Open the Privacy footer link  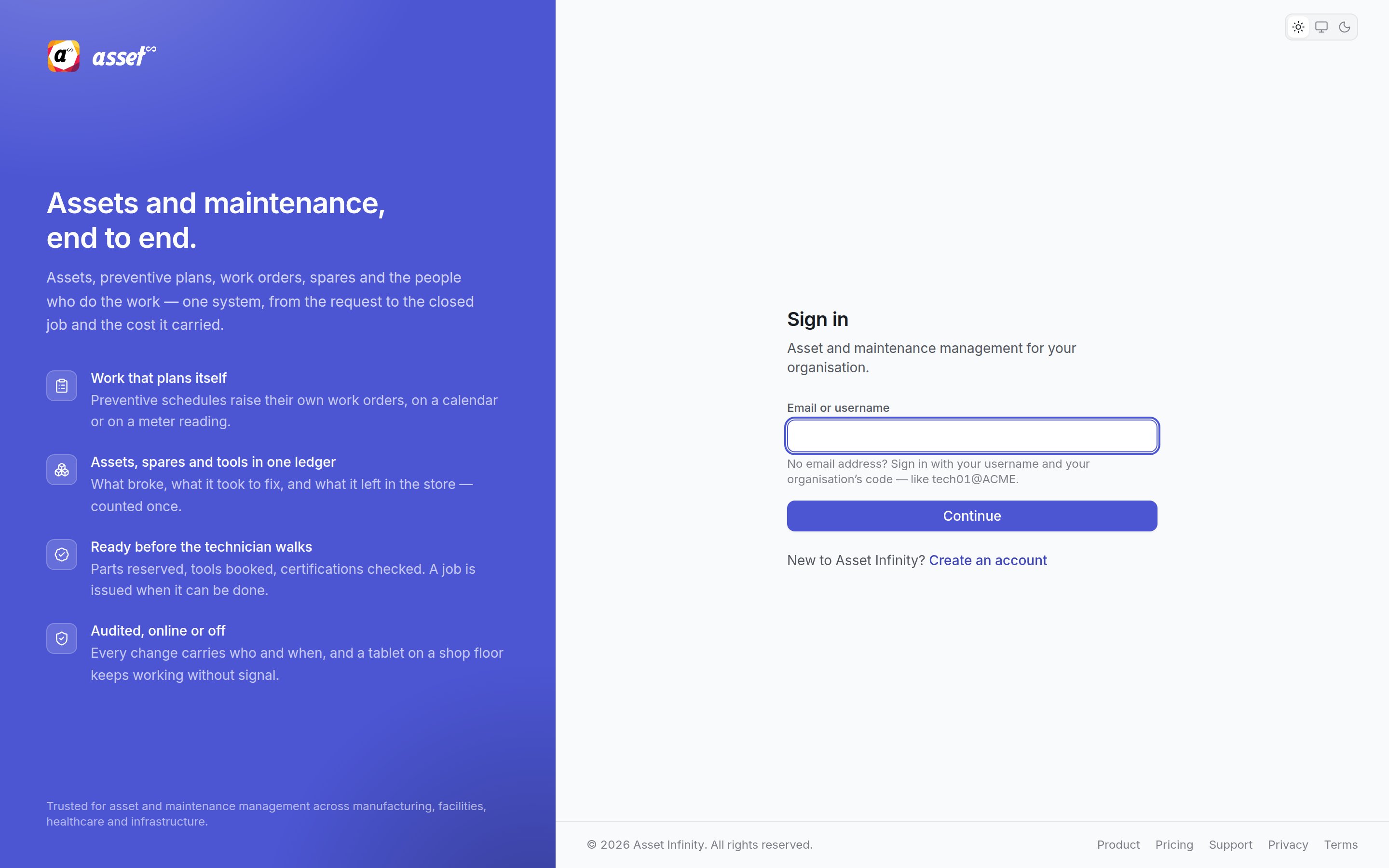[x=1288, y=844]
